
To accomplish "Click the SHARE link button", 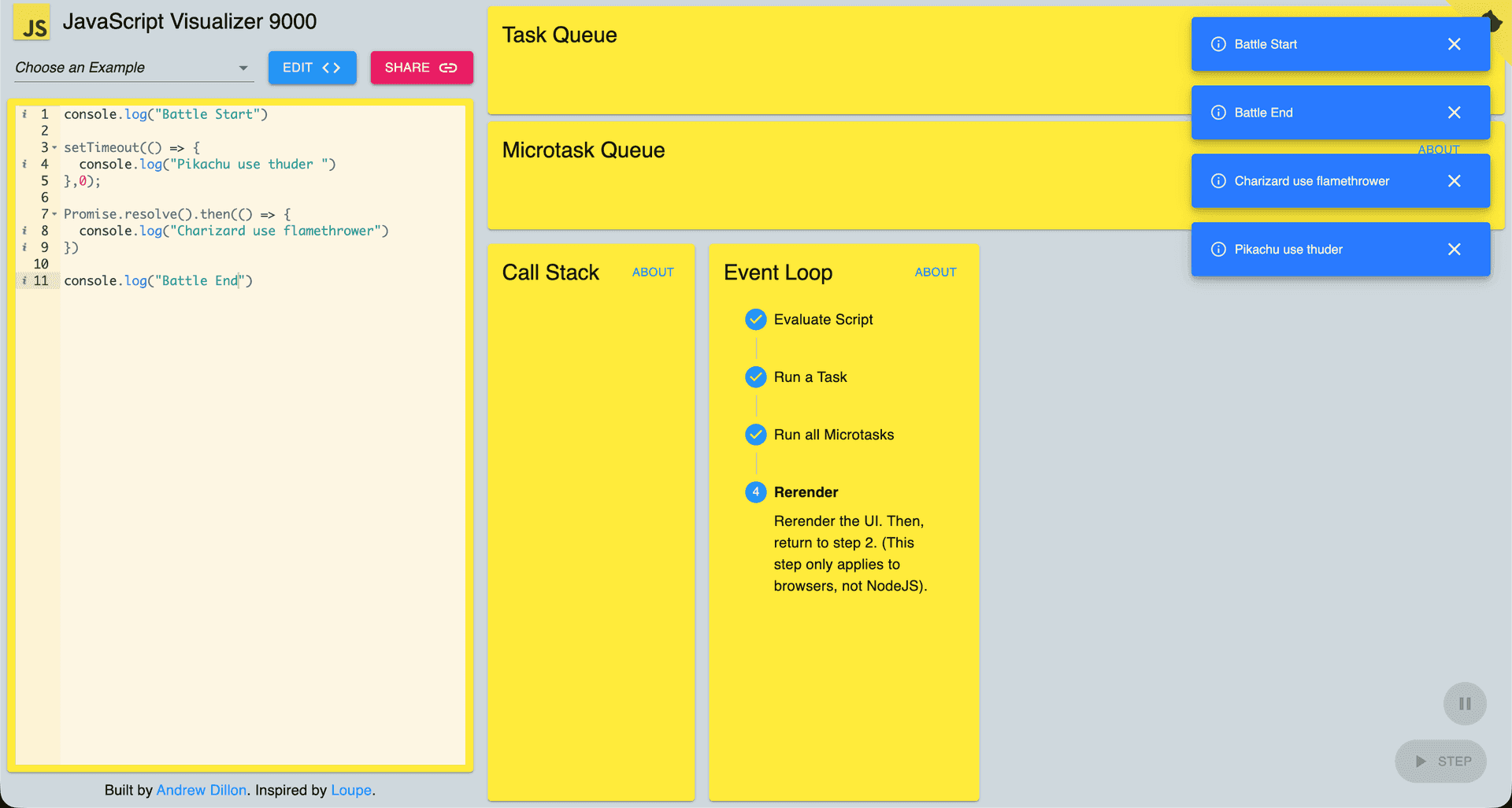I will [x=421, y=68].
